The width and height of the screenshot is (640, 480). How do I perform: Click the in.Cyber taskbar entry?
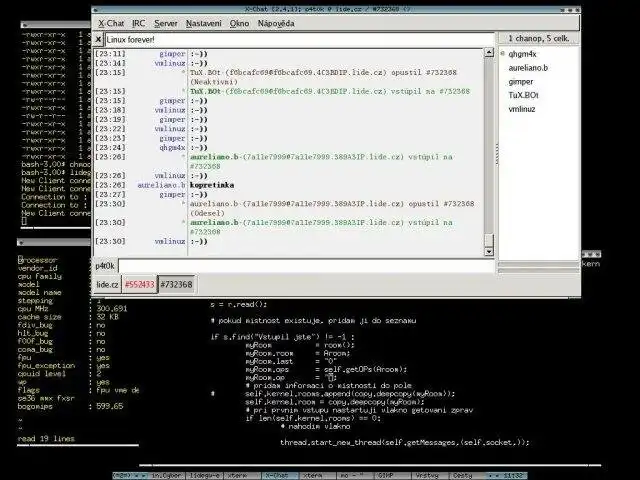tap(166, 476)
